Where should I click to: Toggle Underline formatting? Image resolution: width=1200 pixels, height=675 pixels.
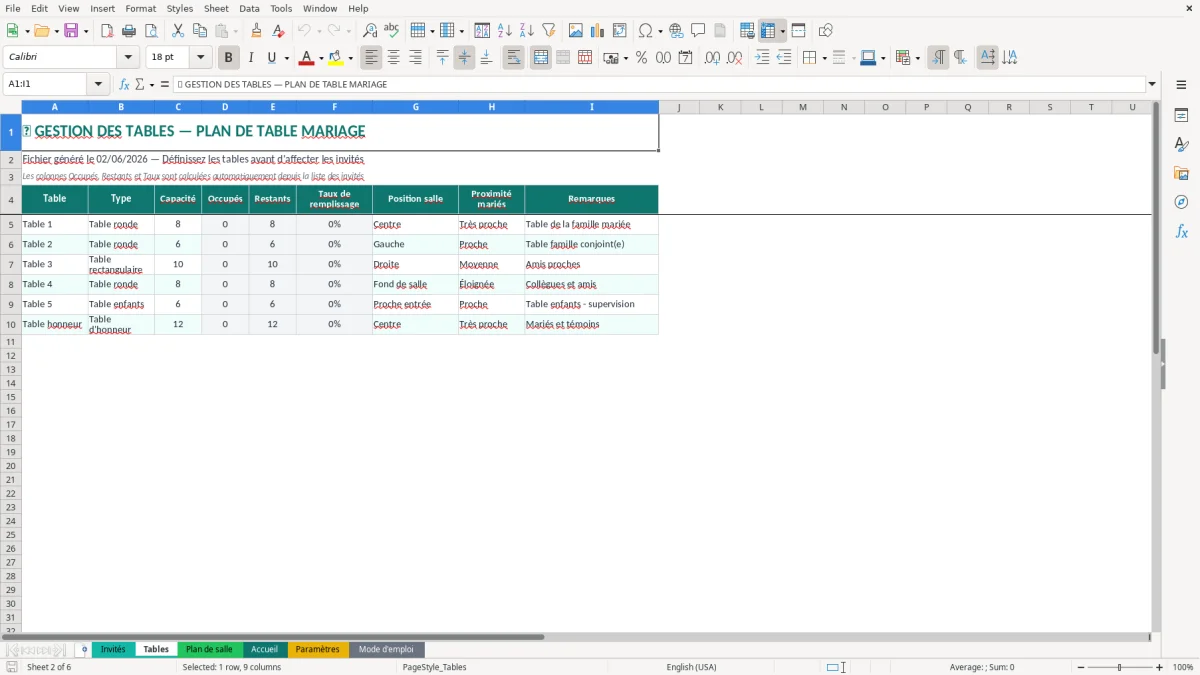(x=271, y=58)
